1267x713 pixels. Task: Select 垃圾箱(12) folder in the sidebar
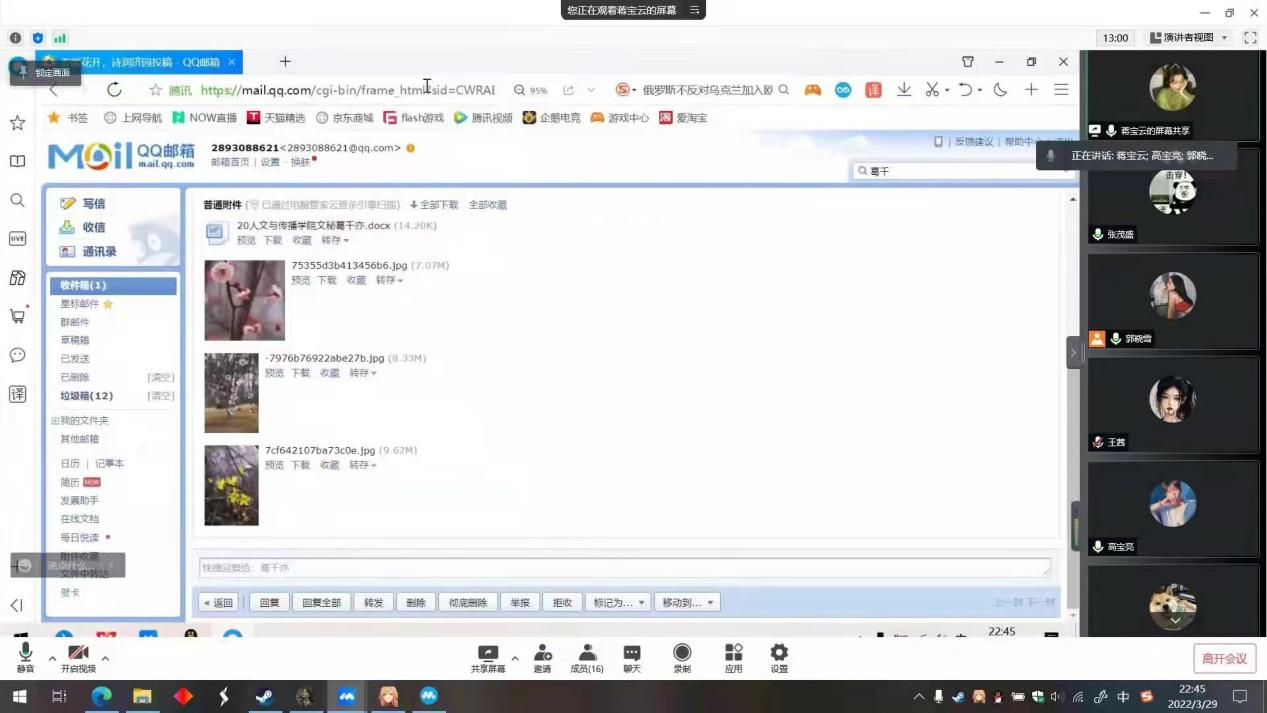pos(86,396)
